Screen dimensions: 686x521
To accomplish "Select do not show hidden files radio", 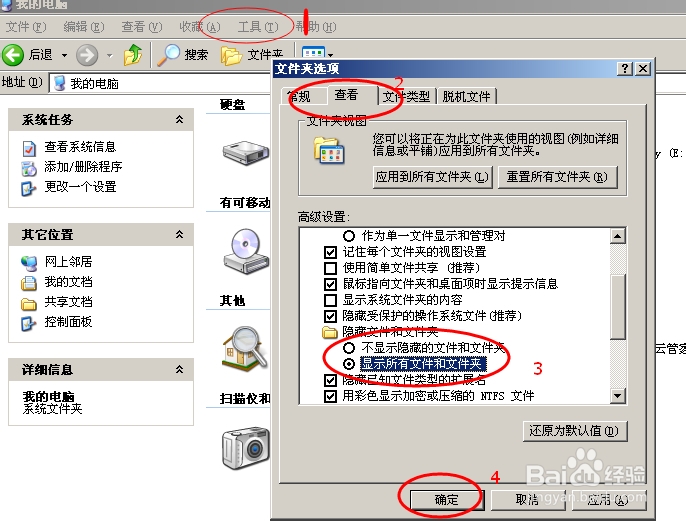I will (349, 348).
